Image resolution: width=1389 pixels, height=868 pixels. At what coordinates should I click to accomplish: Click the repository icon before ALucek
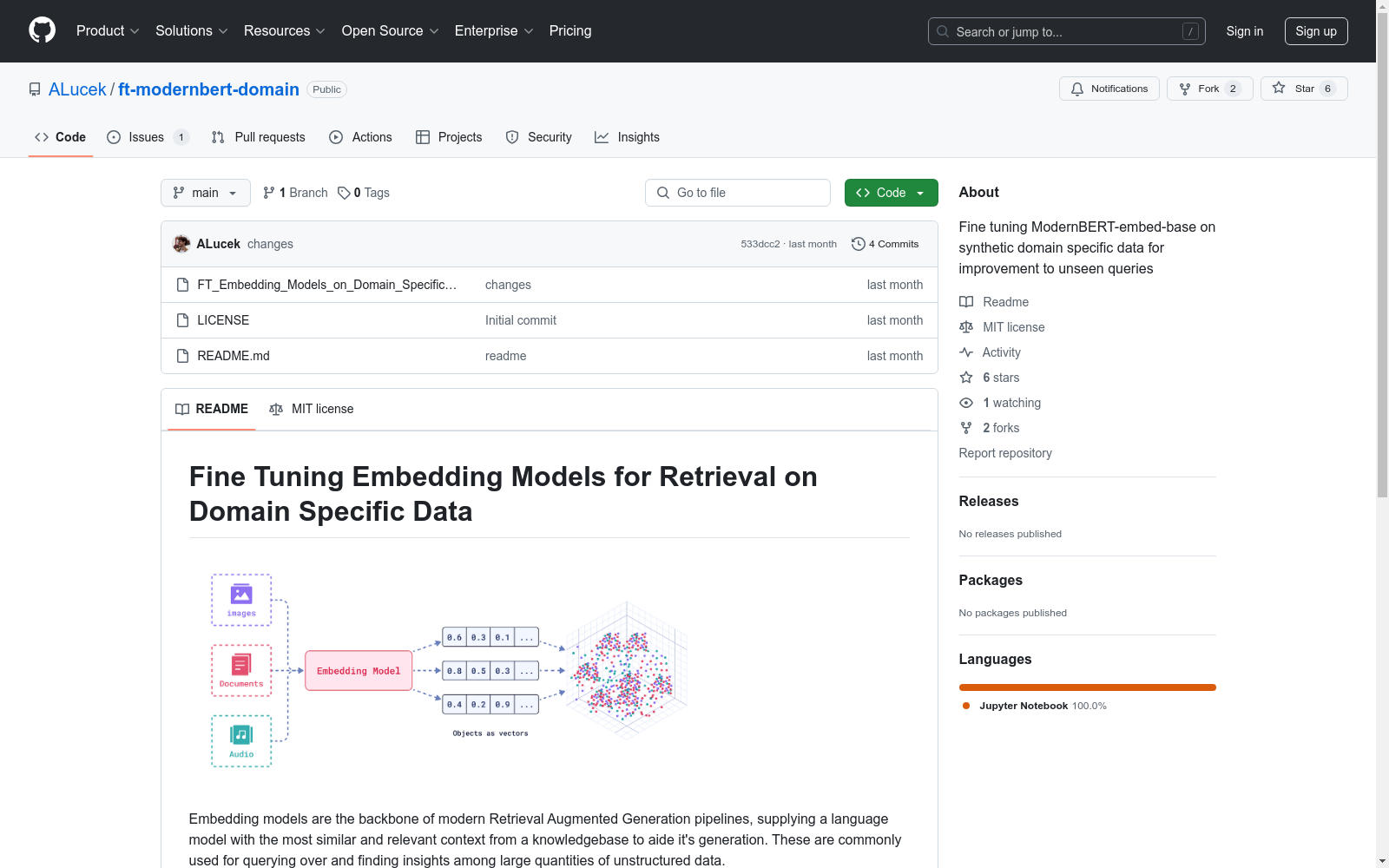[35, 89]
